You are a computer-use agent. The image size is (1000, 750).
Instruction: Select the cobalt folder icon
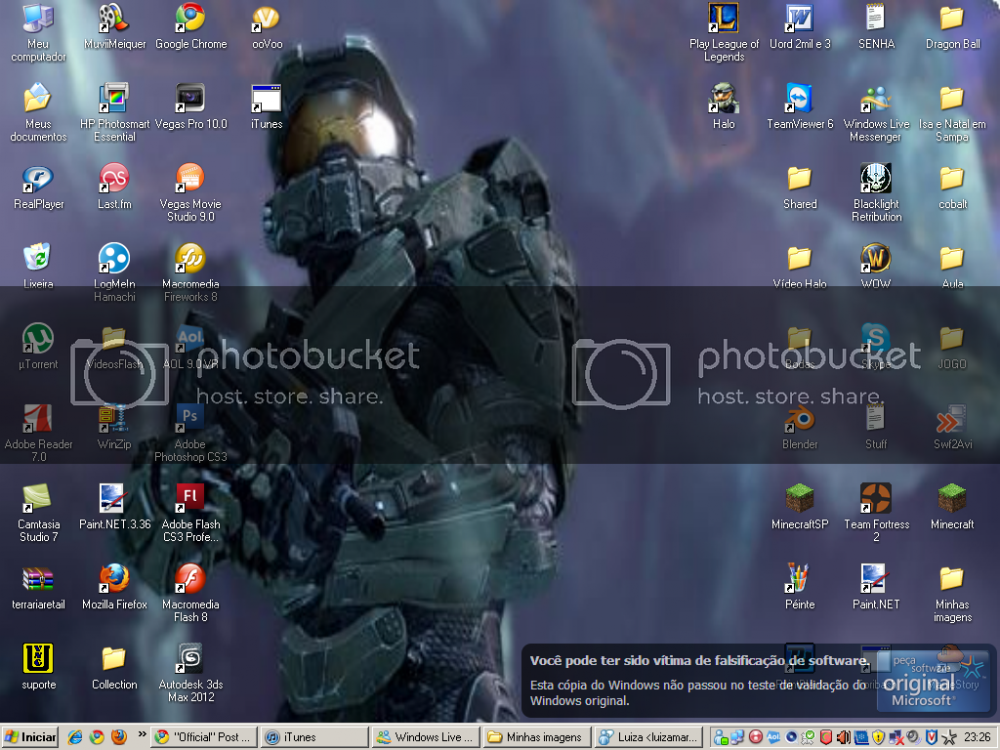pos(952,187)
